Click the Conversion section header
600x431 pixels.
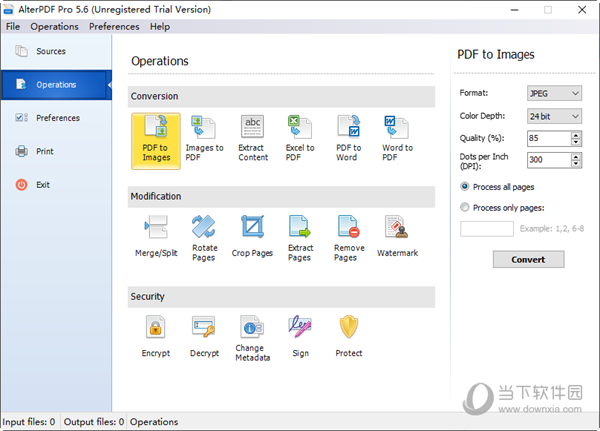[281, 96]
